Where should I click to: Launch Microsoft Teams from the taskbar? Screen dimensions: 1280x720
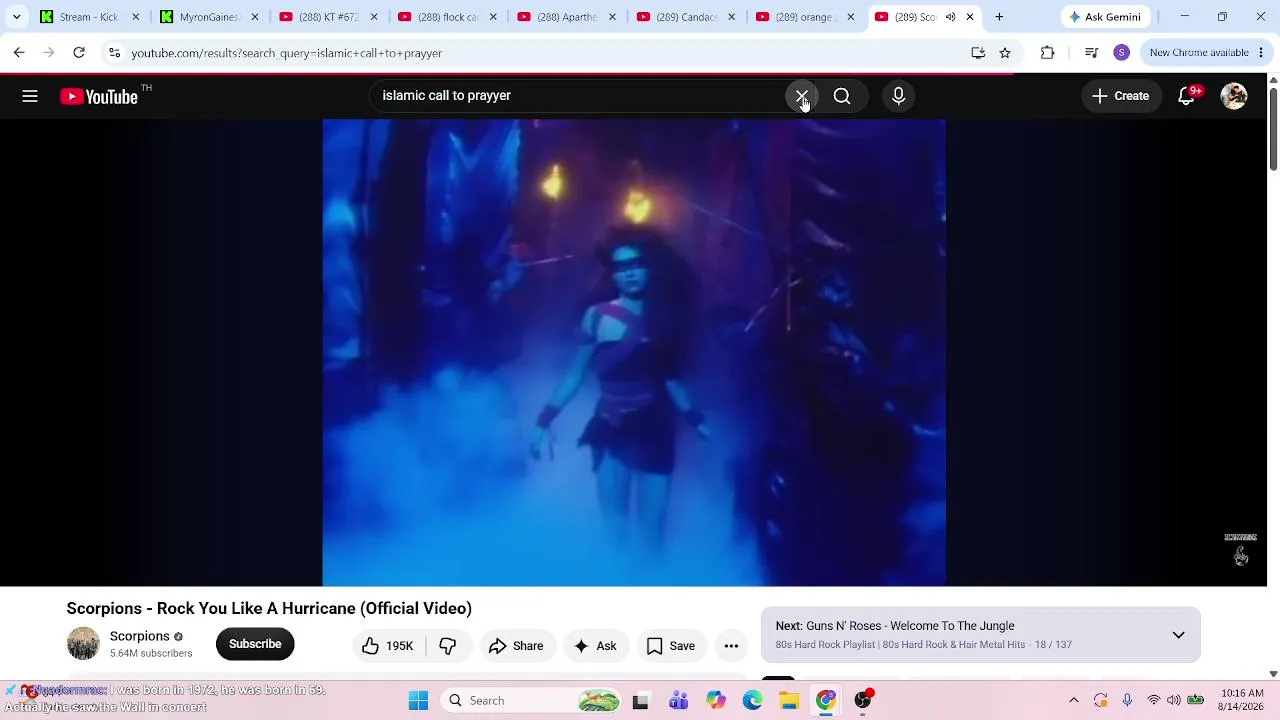678,701
